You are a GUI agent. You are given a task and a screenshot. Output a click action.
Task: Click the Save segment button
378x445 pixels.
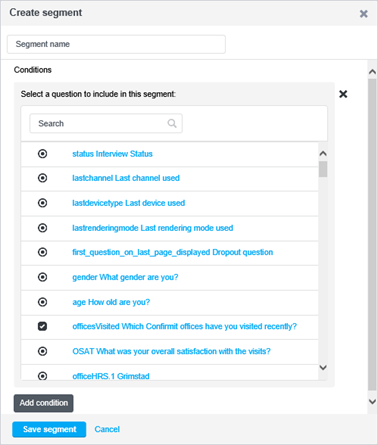pyautogui.click(x=49, y=429)
